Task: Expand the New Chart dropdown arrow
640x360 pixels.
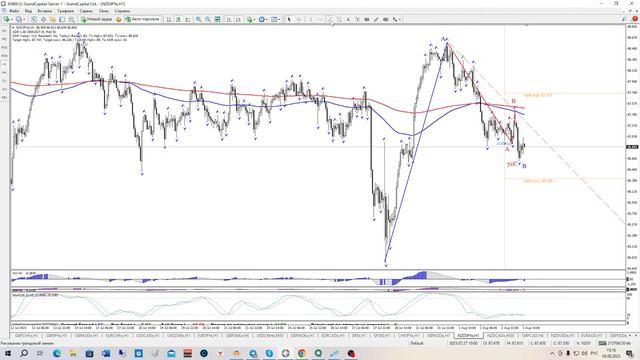Action: (x=11, y=19)
